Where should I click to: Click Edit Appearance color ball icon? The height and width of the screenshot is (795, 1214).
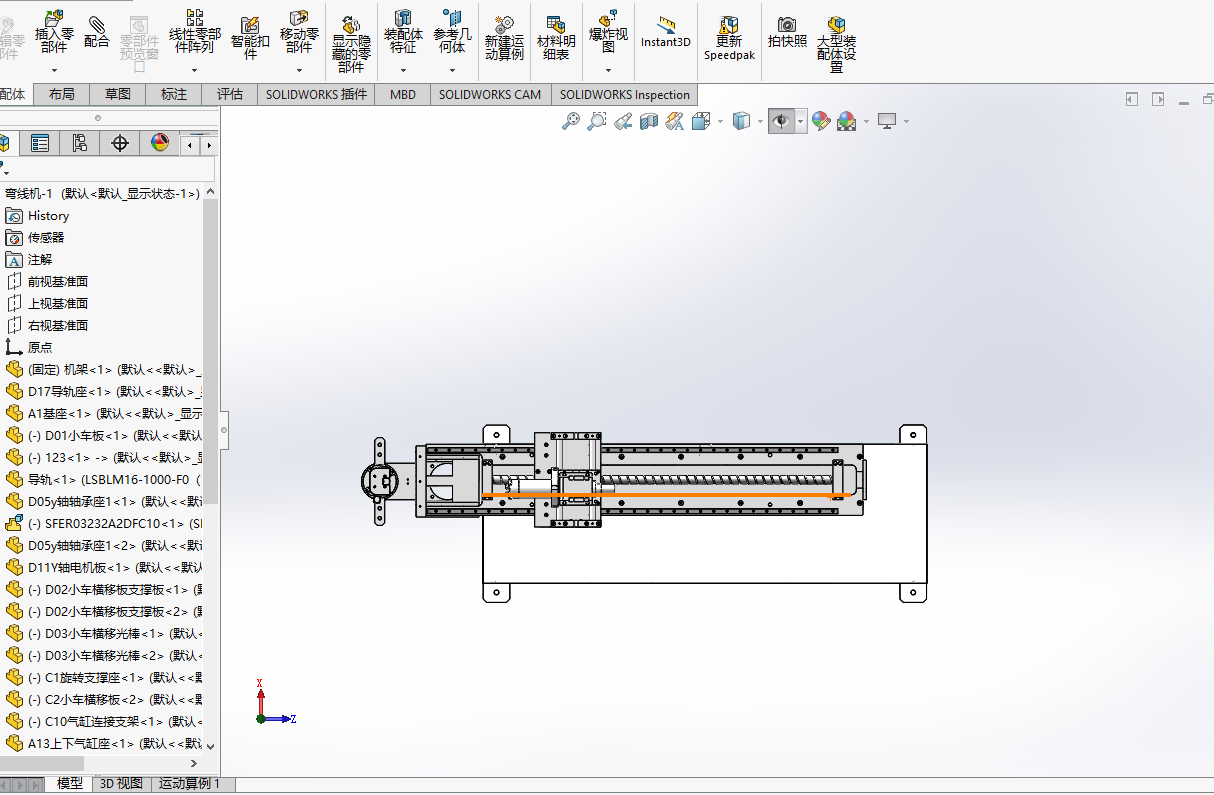821,121
